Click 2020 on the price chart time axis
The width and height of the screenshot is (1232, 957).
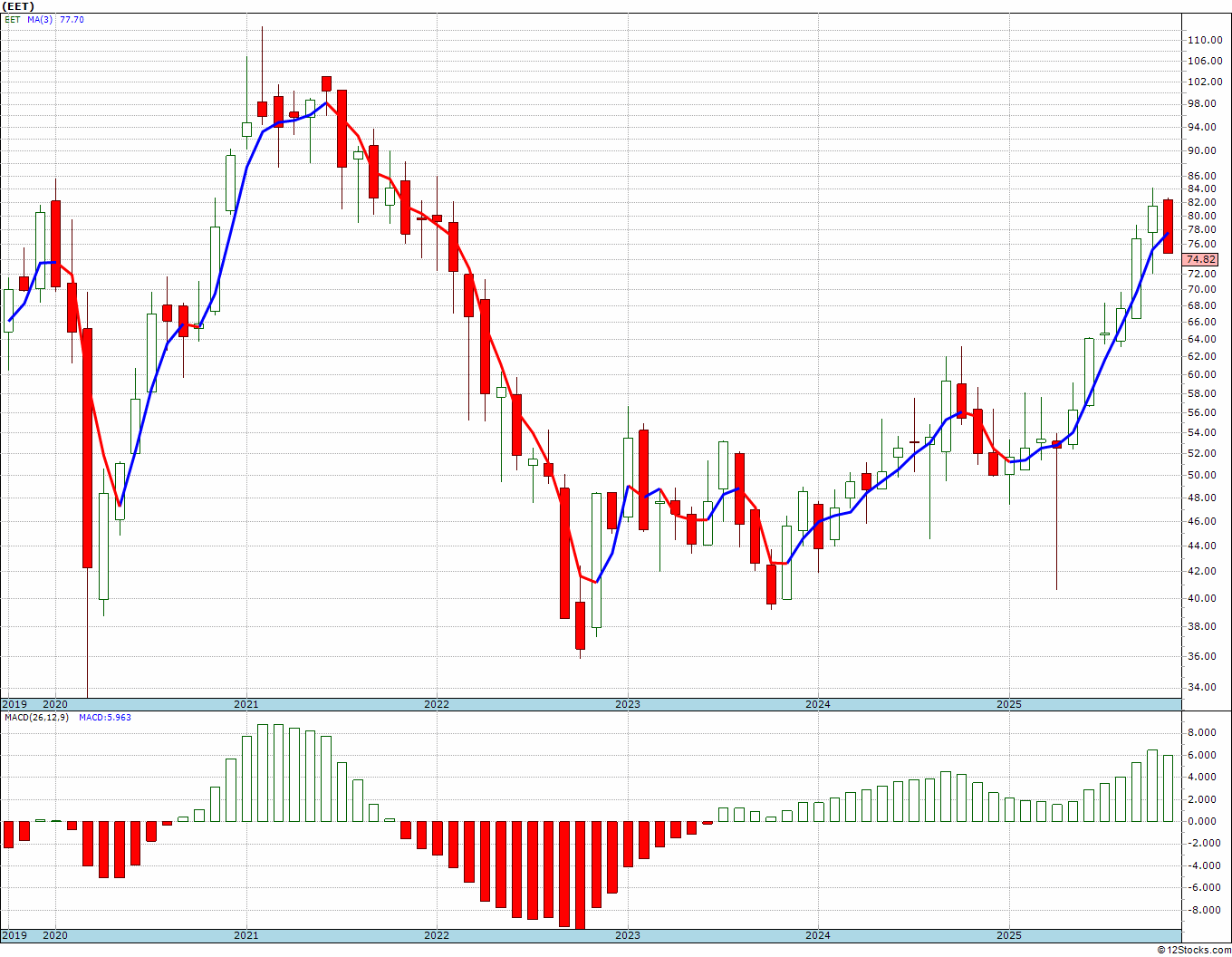click(x=55, y=704)
